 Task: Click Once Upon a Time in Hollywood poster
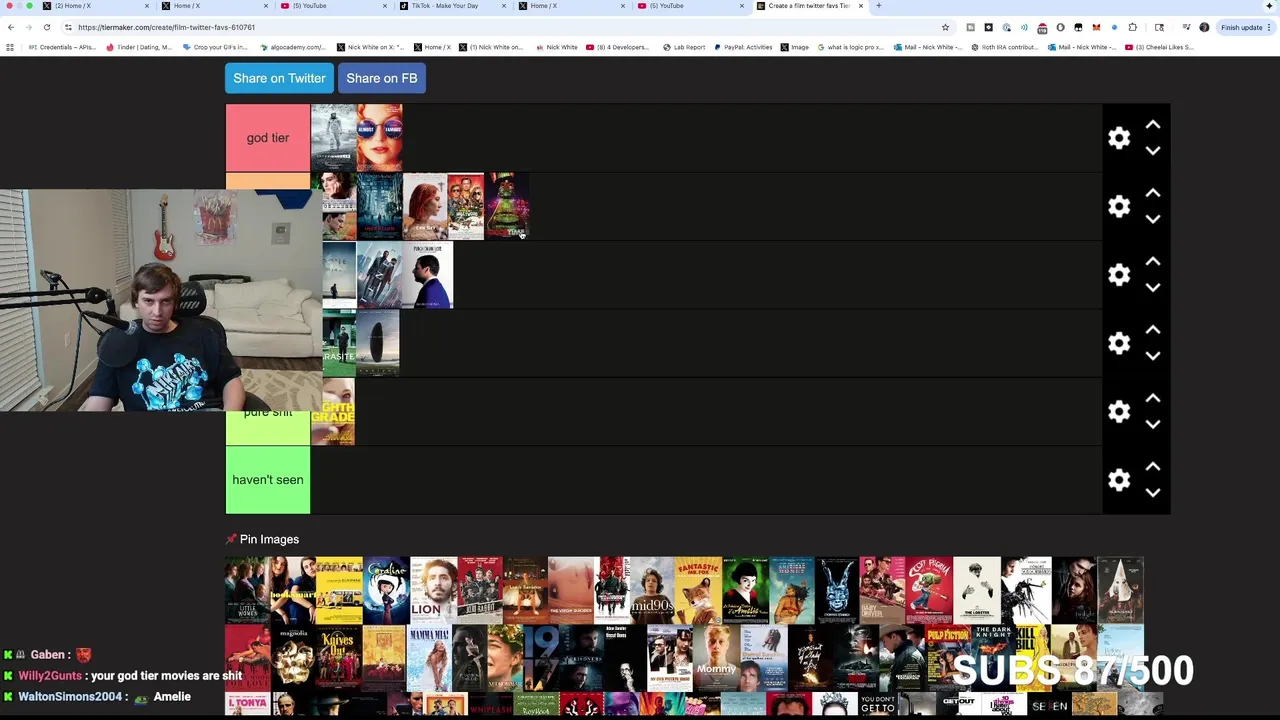tap(466, 206)
